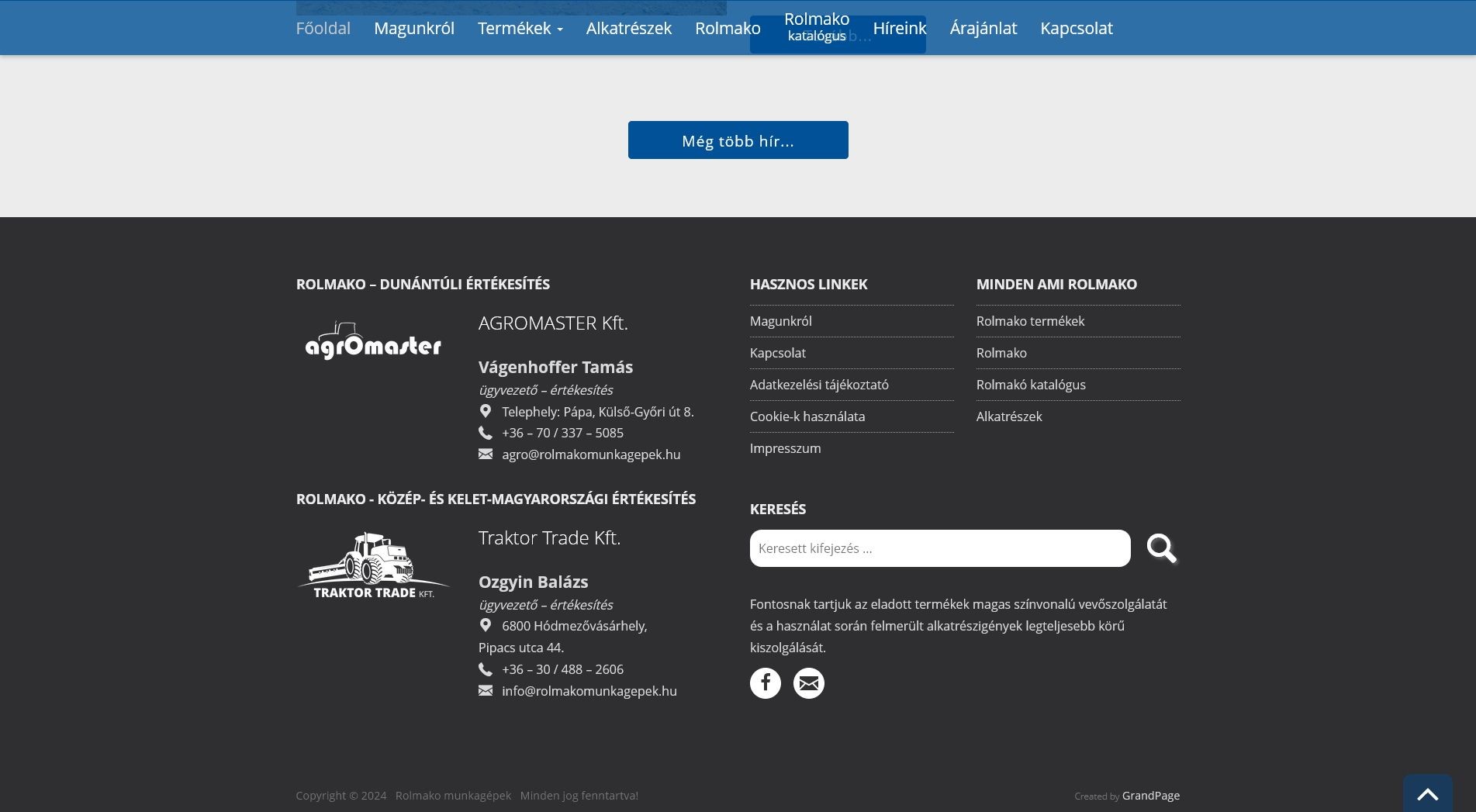Click the scroll-to-top arrow button
This screenshot has height=812, width=1476.
[1427, 793]
